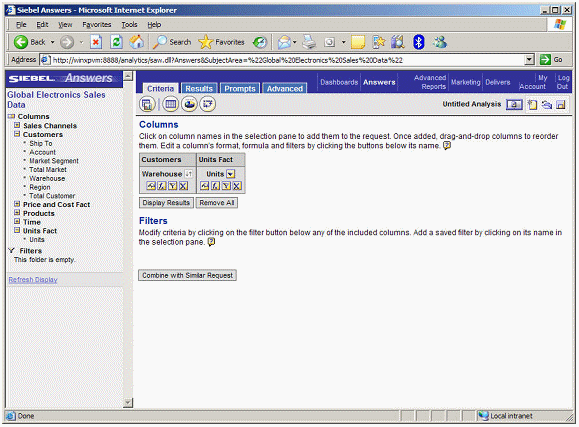
Task: Click the dashboard preview icon beside Untitled Analysis
Action: pyautogui.click(x=514, y=105)
